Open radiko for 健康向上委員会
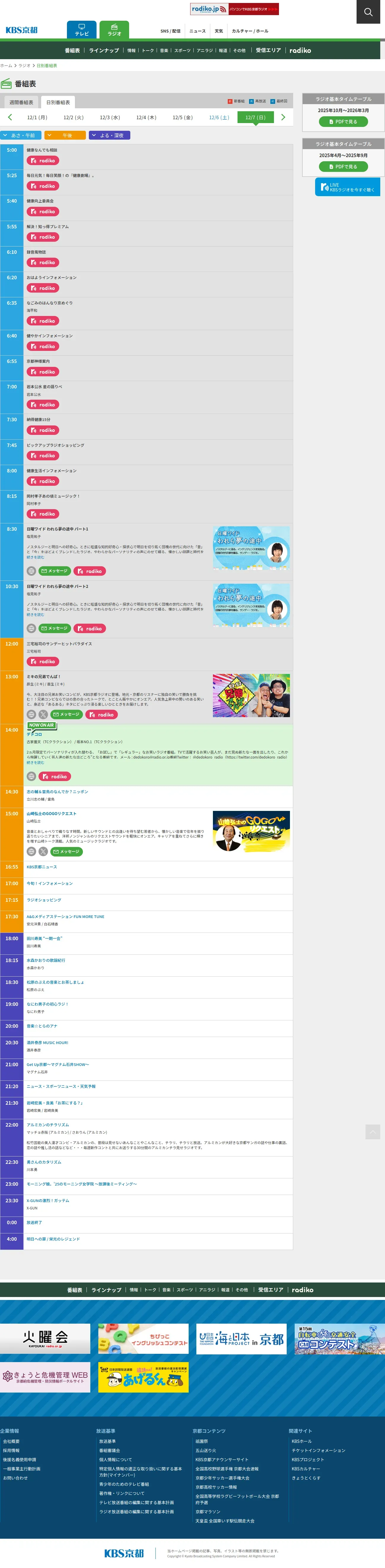Image resolution: width=385 pixels, height=1568 pixels. click(x=43, y=212)
